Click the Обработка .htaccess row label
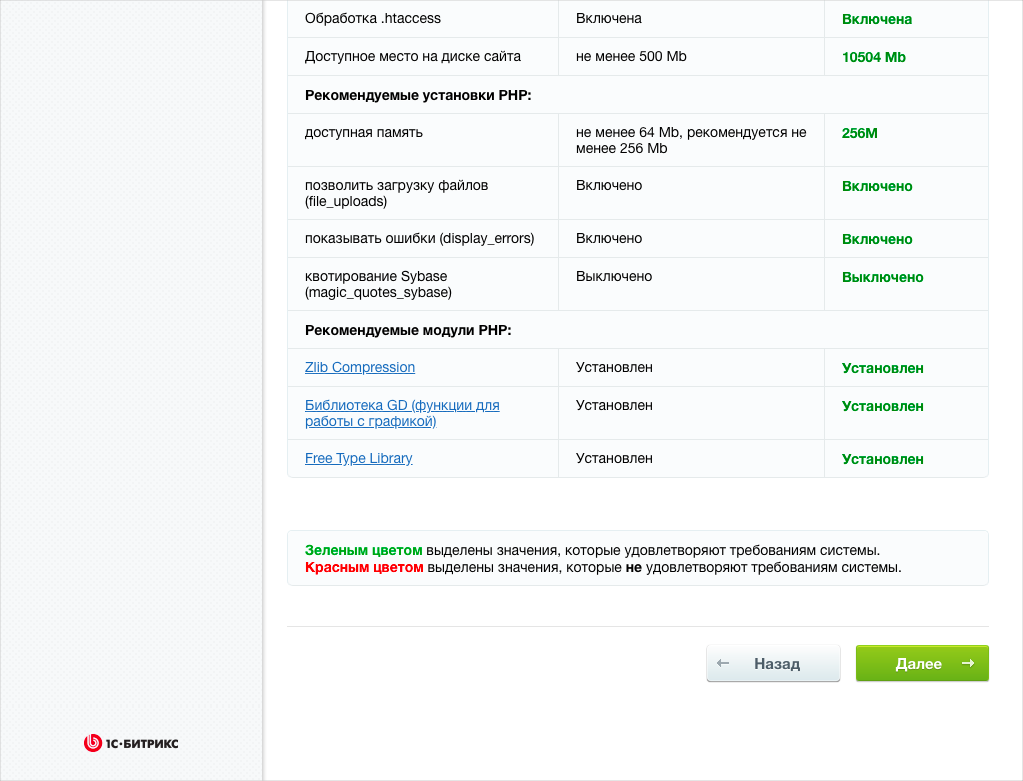Viewport: 1023px width, 781px height. [x=372, y=18]
